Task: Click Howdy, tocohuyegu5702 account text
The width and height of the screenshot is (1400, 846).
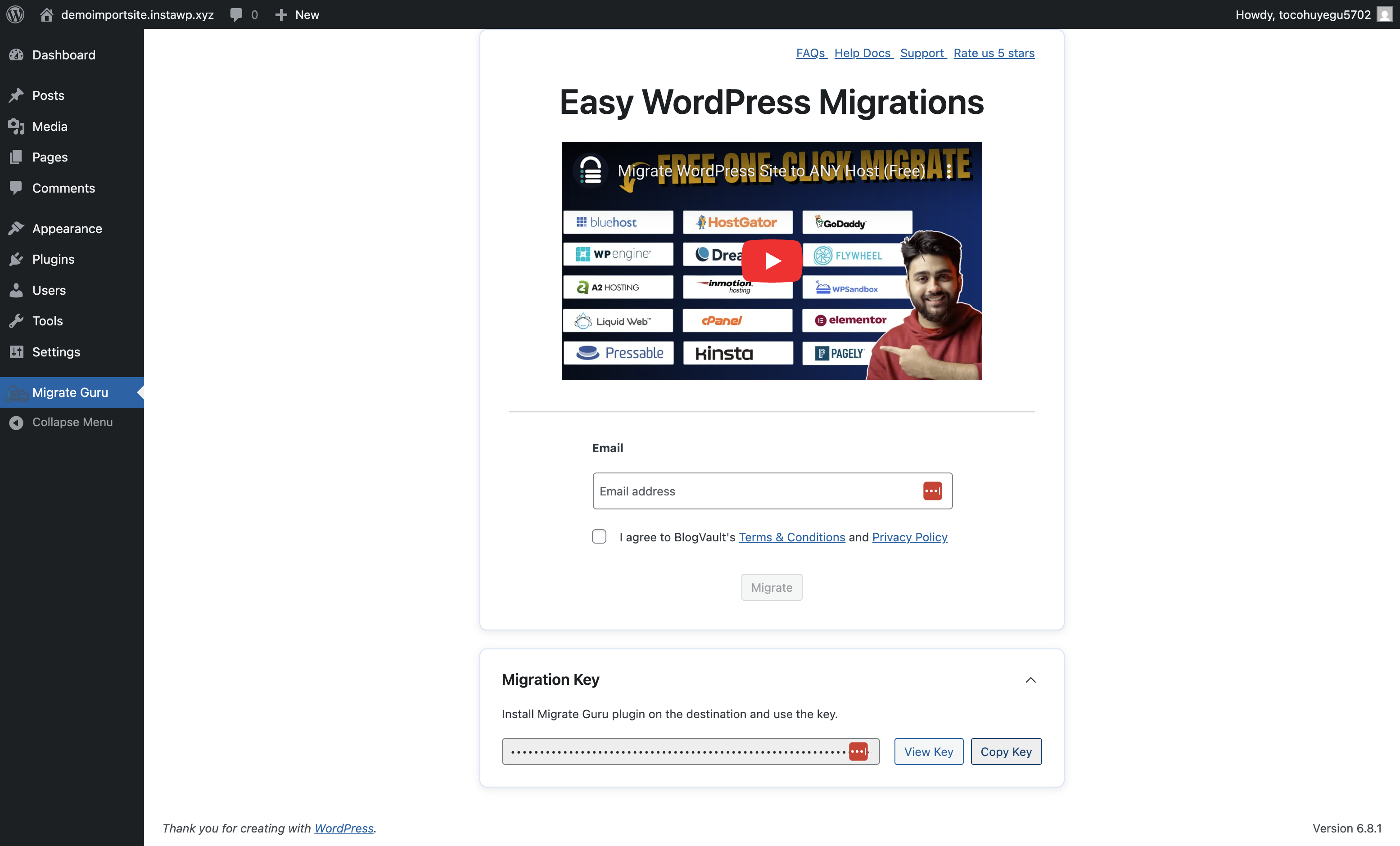Action: coord(1303,15)
